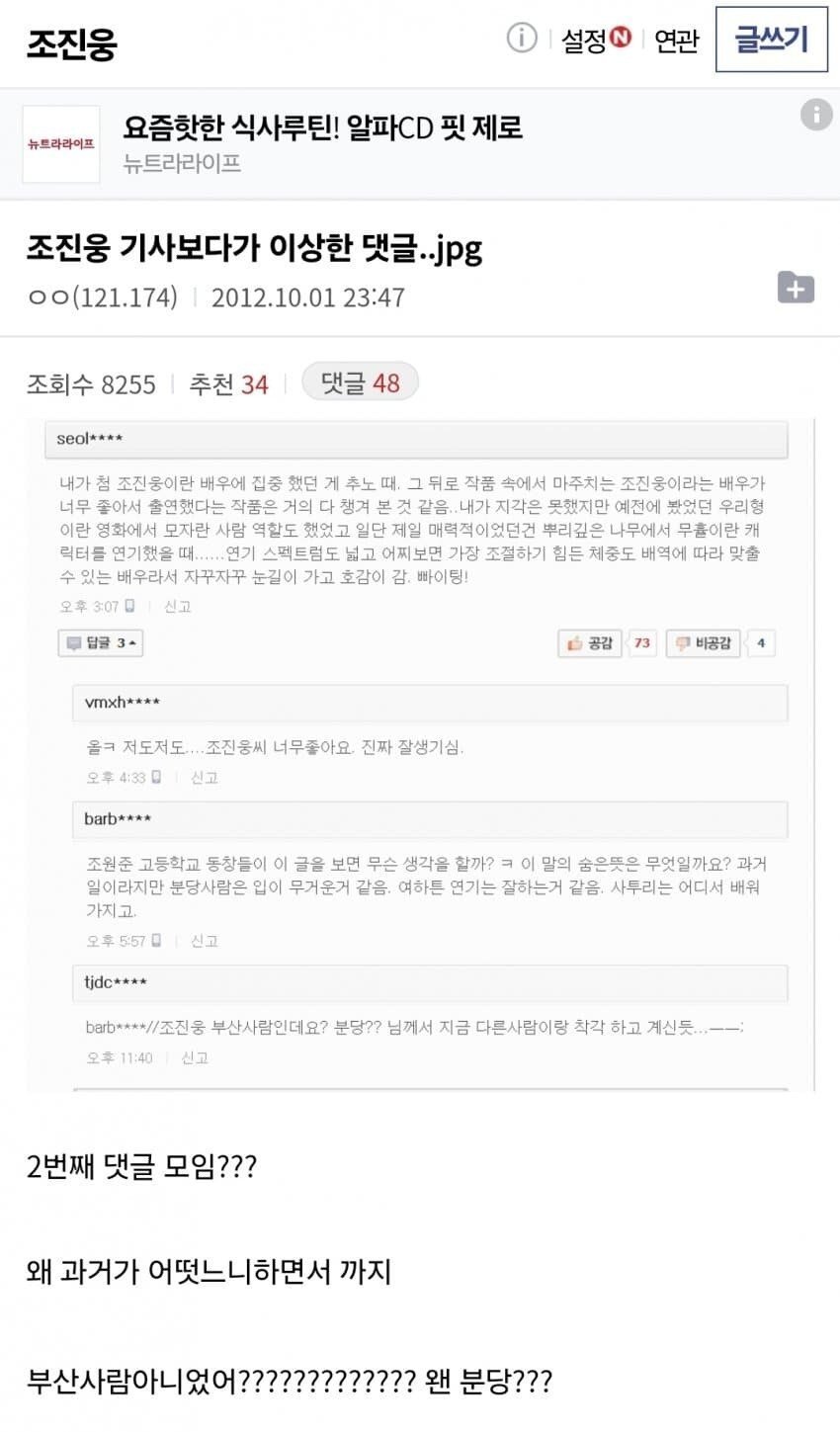Open 설정 settings menu
The height and width of the screenshot is (1432, 840).
point(596,40)
